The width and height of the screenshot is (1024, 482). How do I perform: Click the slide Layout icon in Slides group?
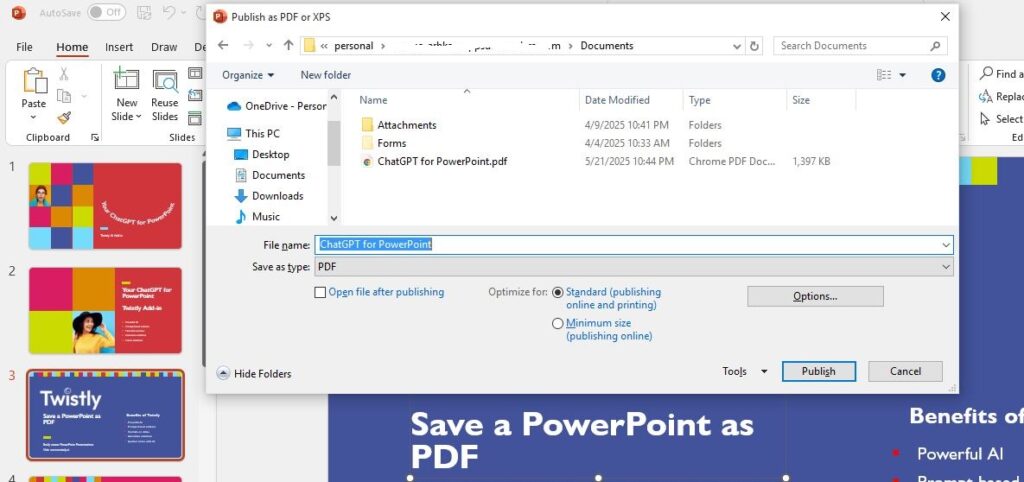(195, 73)
